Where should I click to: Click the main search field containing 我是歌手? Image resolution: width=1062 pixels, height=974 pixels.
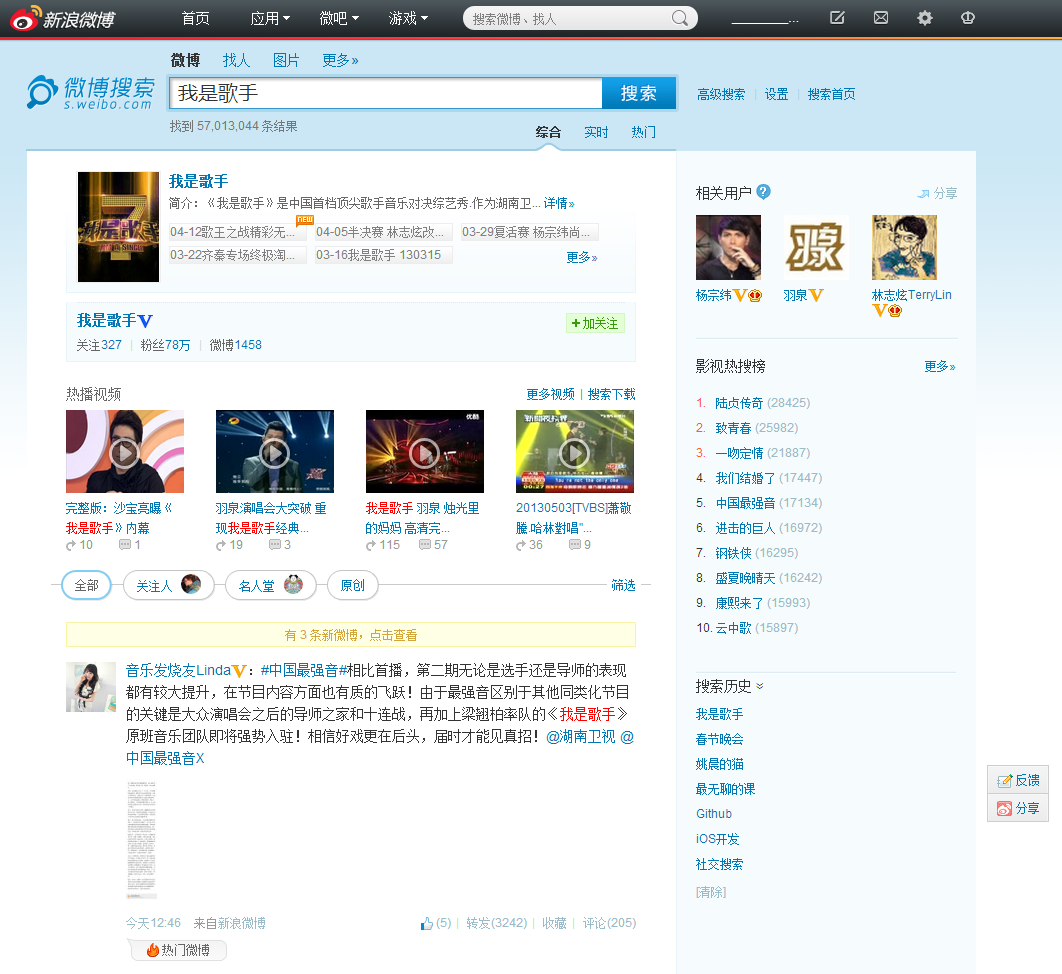pos(385,93)
